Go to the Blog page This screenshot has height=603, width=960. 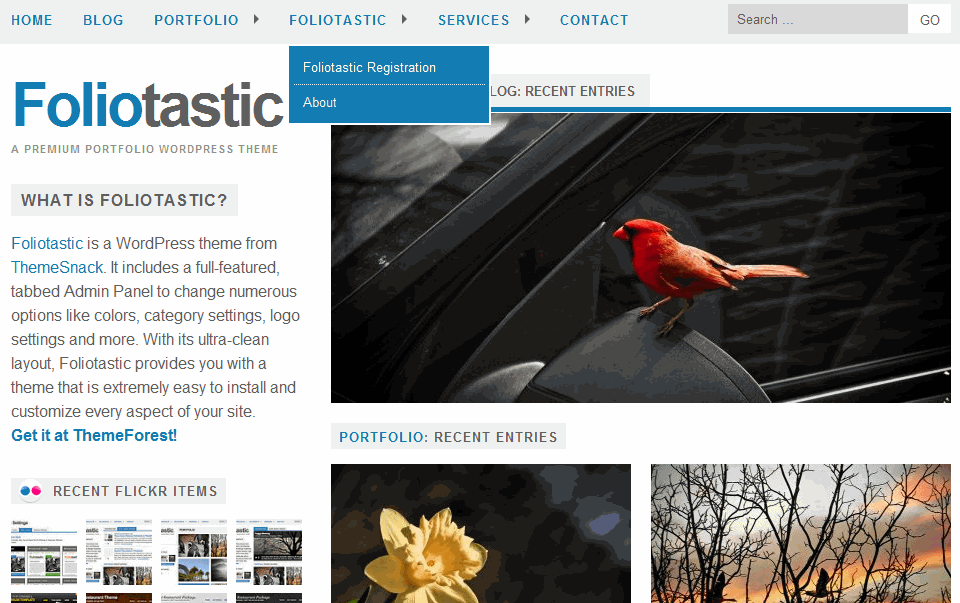coord(103,20)
